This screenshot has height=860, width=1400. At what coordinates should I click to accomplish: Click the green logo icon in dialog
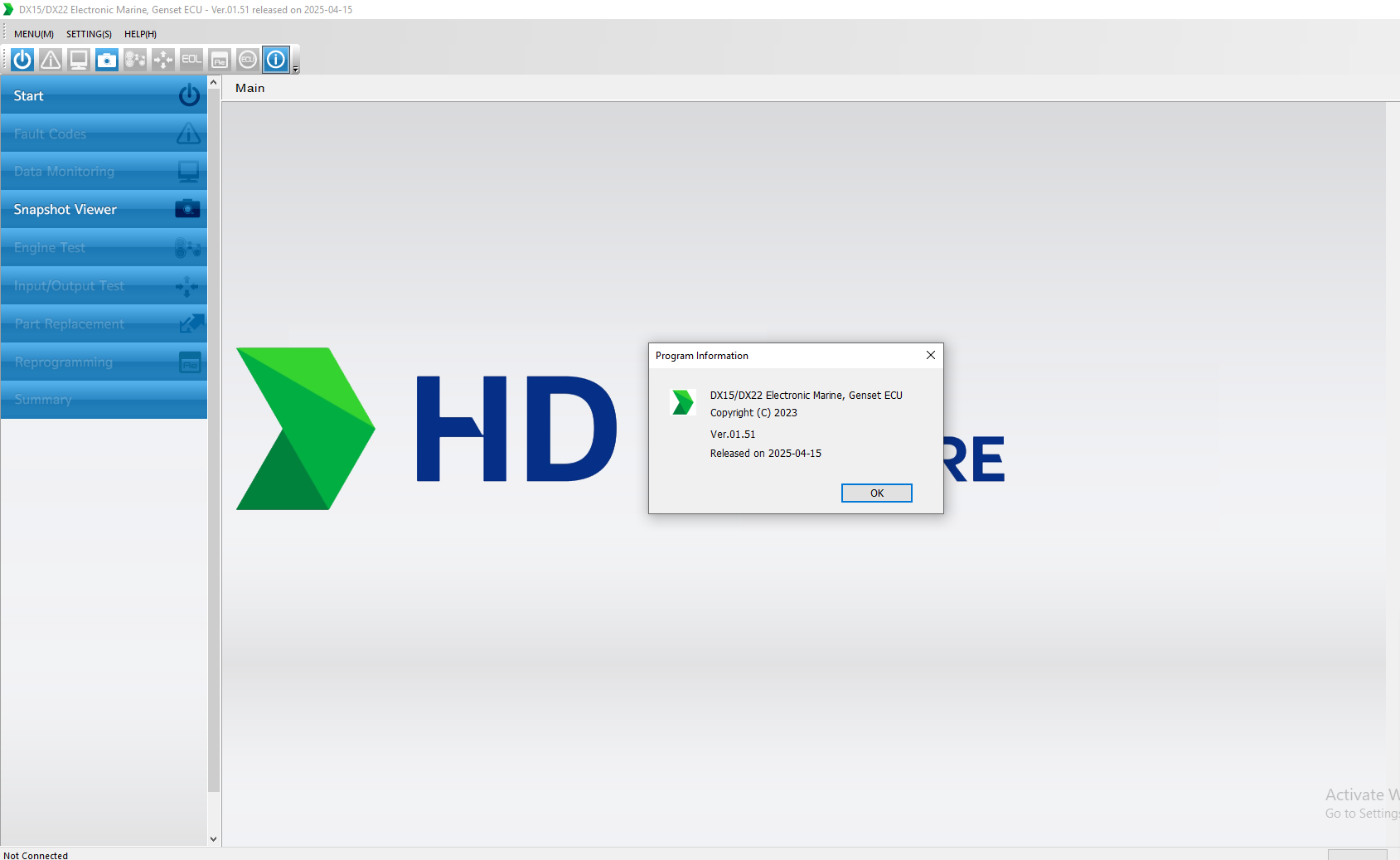682,402
